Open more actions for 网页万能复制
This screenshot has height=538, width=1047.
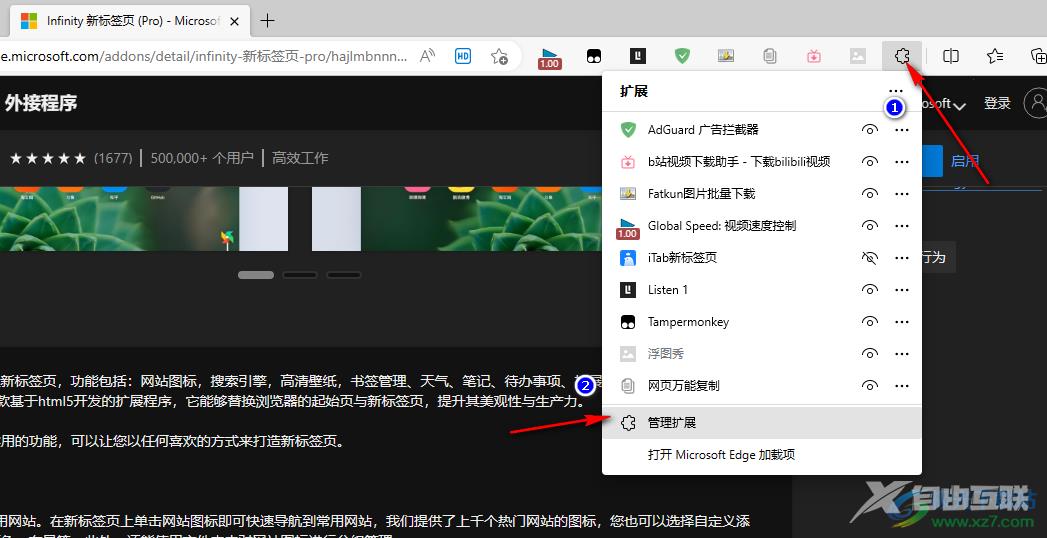901,386
